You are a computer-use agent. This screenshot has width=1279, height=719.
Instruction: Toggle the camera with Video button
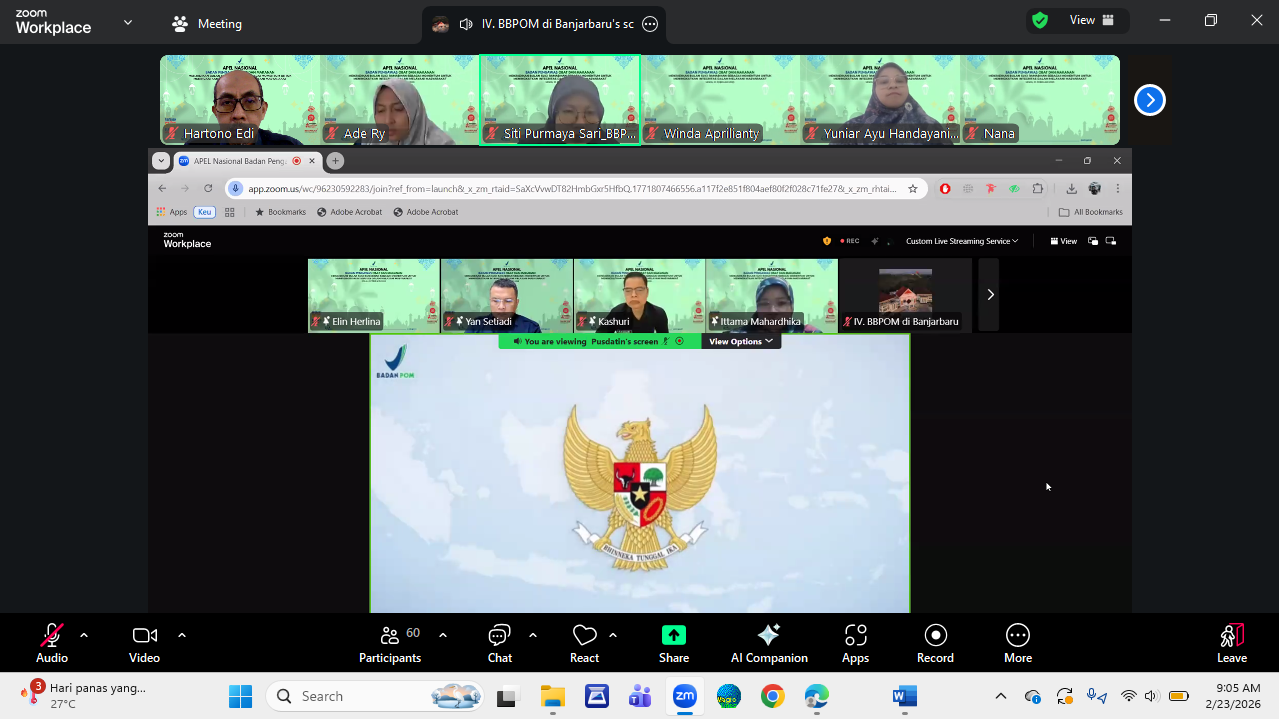(x=144, y=643)
